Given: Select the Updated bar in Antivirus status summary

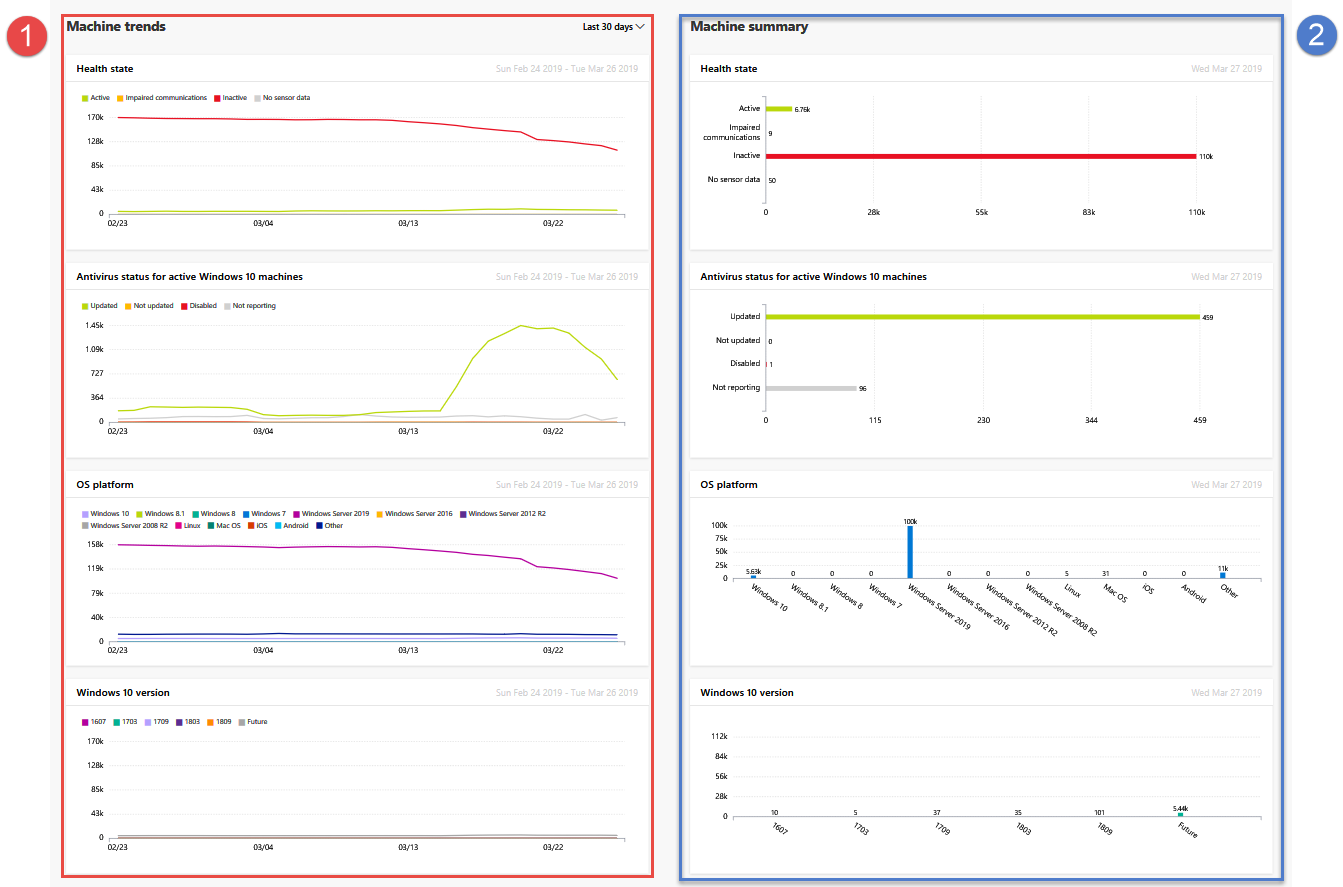Looking at the screenshot, I should click(980, 316).
